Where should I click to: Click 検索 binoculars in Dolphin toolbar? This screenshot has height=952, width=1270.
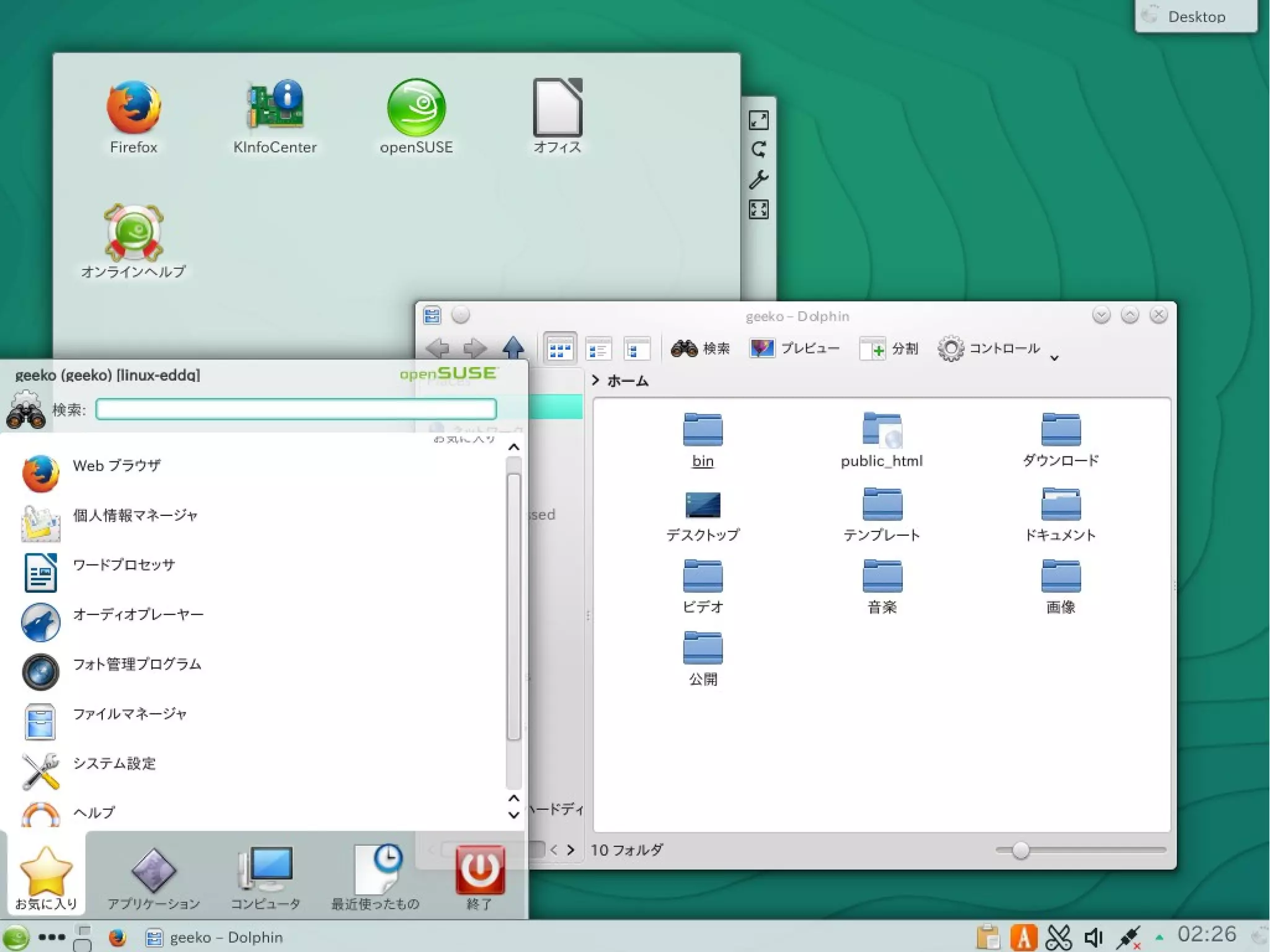tap(700, 349)
